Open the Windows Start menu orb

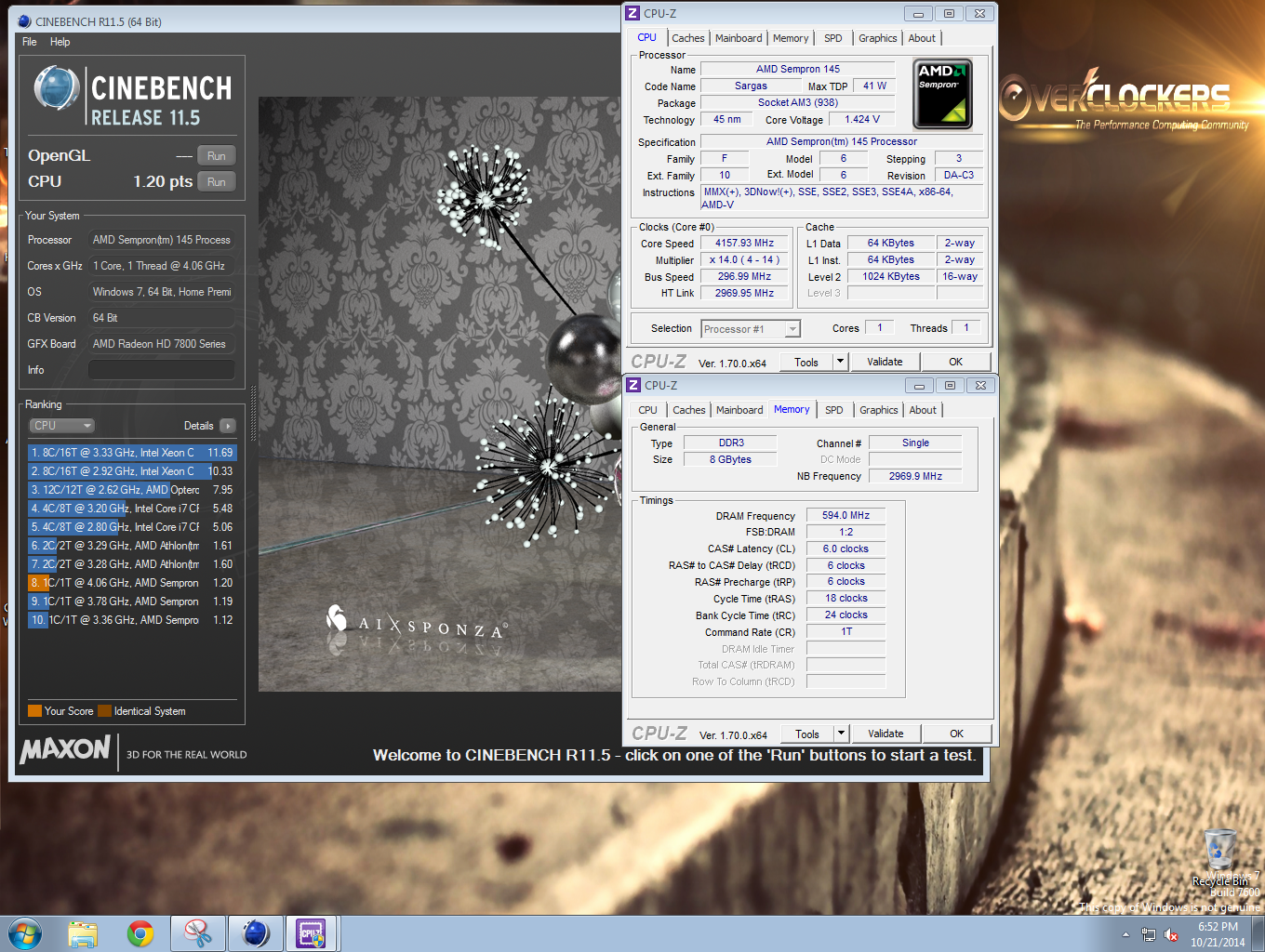[25, 933]
